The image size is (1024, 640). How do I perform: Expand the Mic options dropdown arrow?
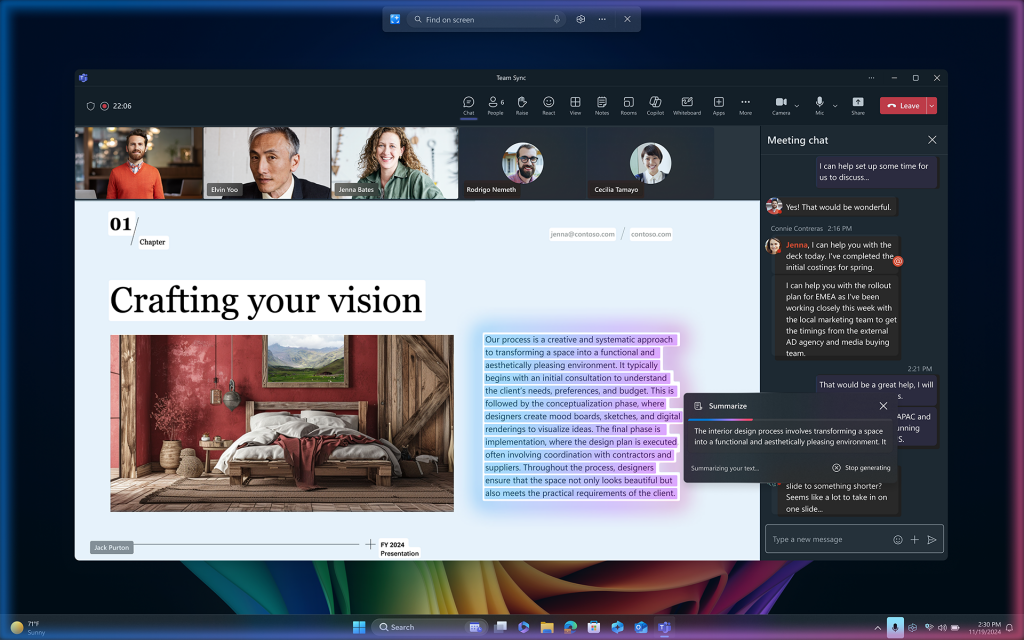(x=835, y=105)
